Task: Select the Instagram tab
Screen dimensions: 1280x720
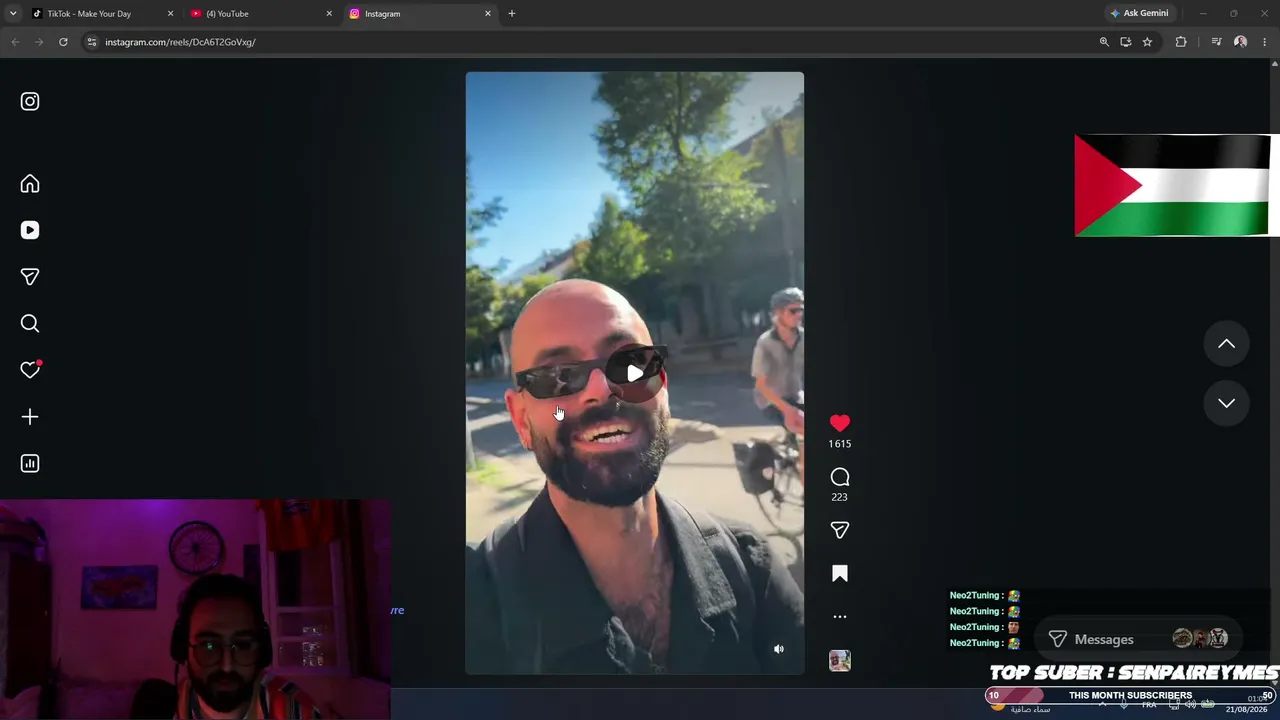Action: (420, 14)
